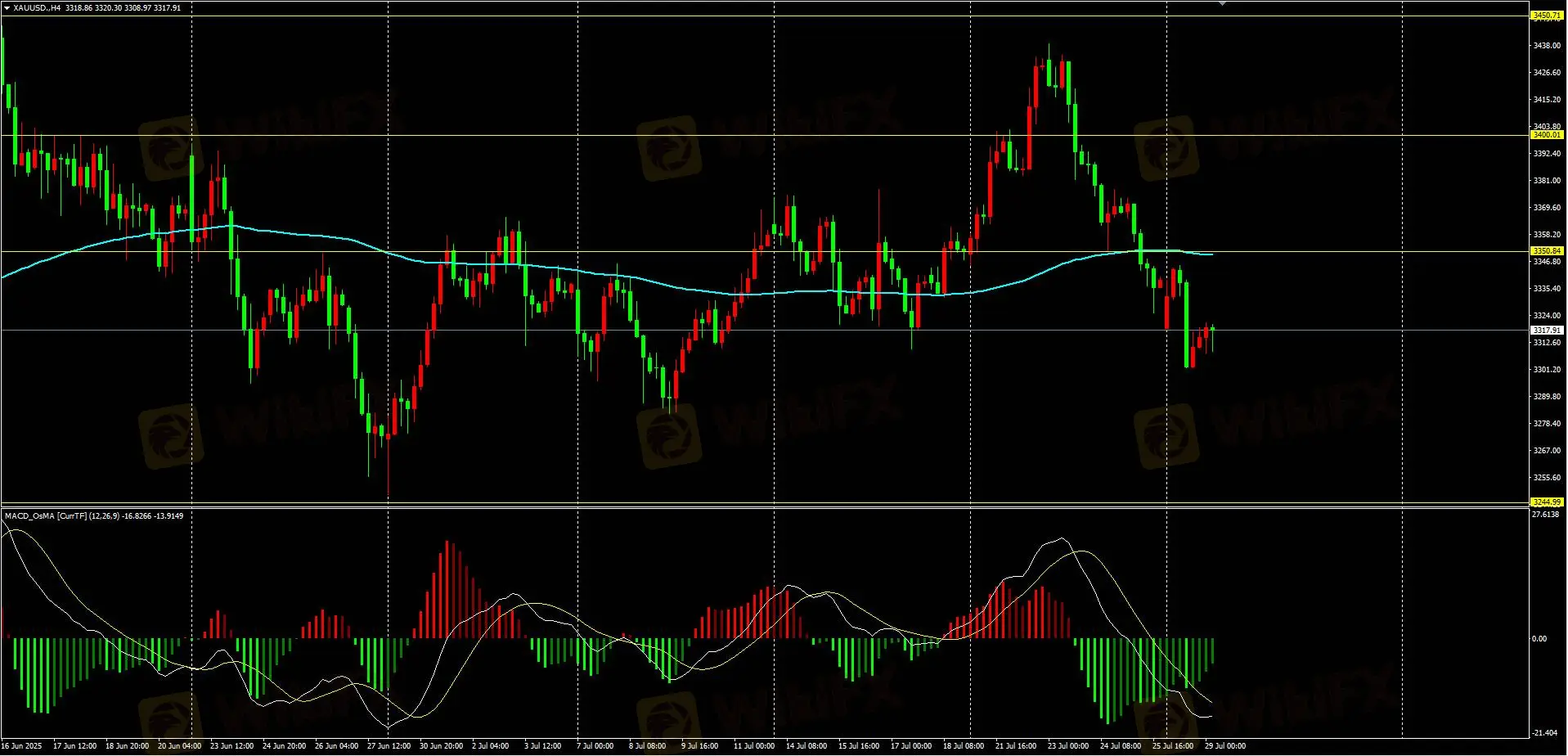Click the XAUUSD,H4 symbol title text
This screenshot has height=756, width=1568.
tap(37, 7)
